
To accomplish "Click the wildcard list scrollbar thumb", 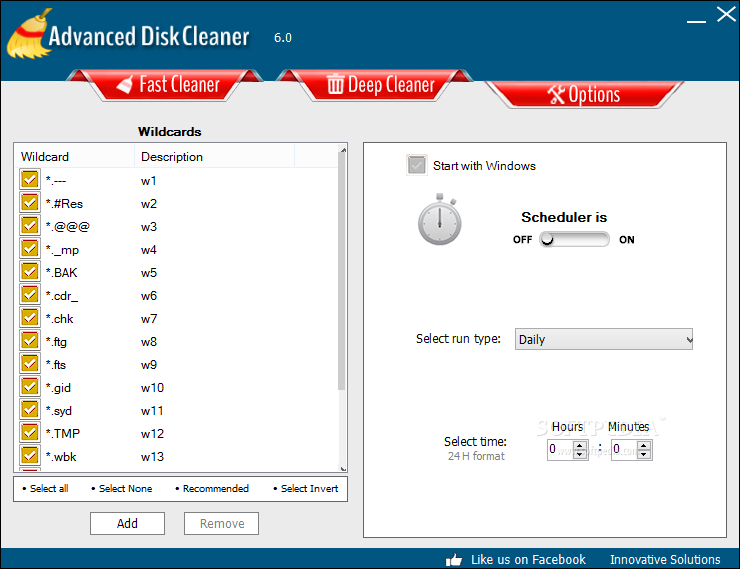I will click(342, 271).
